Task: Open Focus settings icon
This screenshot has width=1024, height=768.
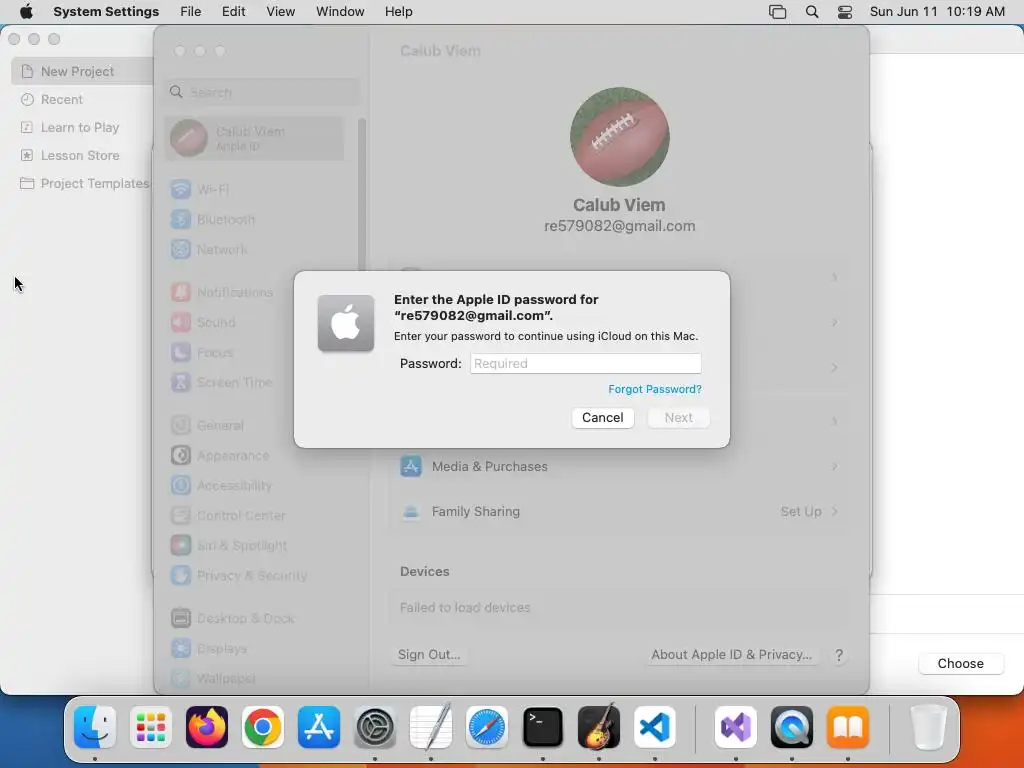Action: point(181,352)
